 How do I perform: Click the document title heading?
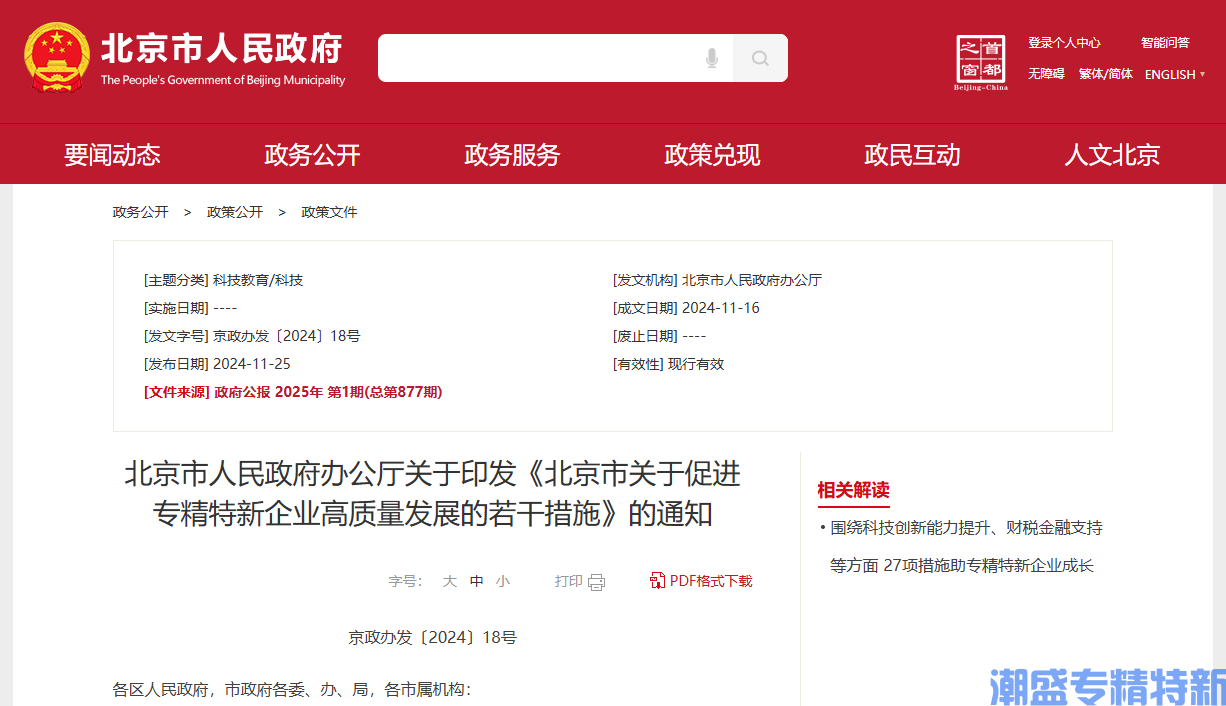point(432,493)
